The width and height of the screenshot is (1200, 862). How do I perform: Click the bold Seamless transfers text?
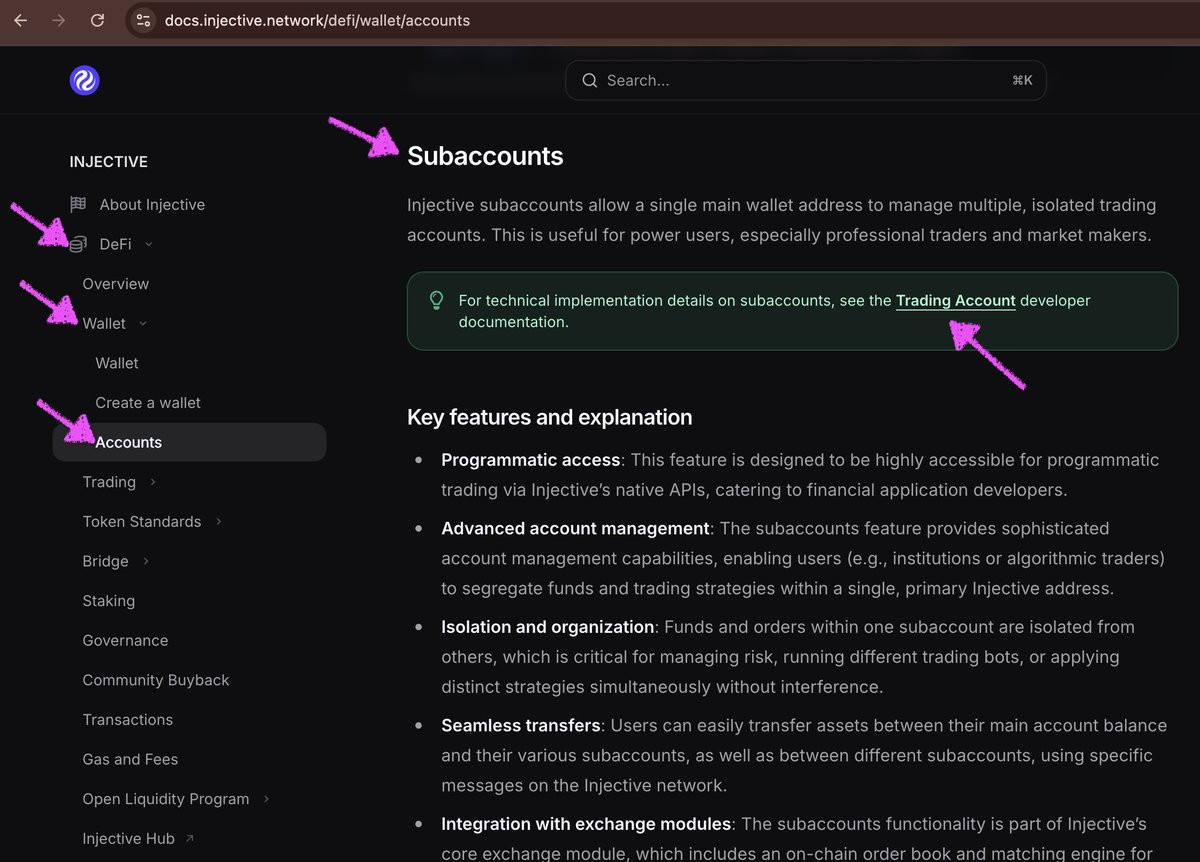pyautogui.click(x=521, y=726)
